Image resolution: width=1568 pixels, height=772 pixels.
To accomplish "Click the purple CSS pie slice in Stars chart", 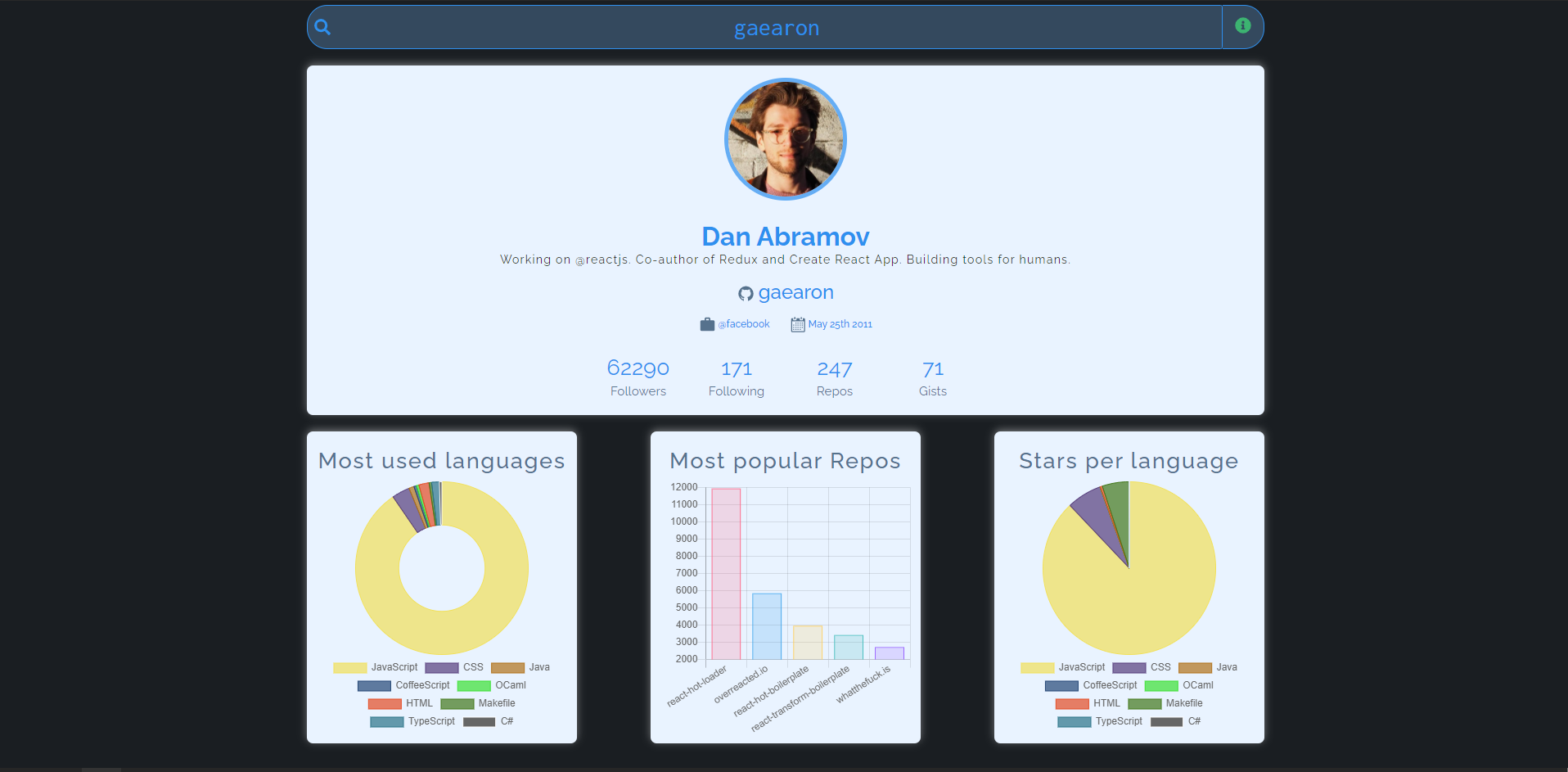I will click(1101, 520).
